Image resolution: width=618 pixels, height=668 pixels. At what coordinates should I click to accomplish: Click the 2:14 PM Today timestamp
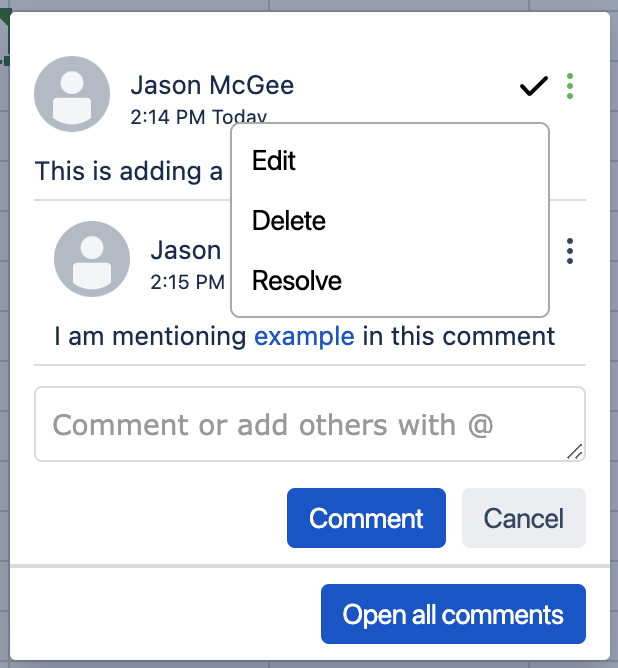tap(198, 117)
